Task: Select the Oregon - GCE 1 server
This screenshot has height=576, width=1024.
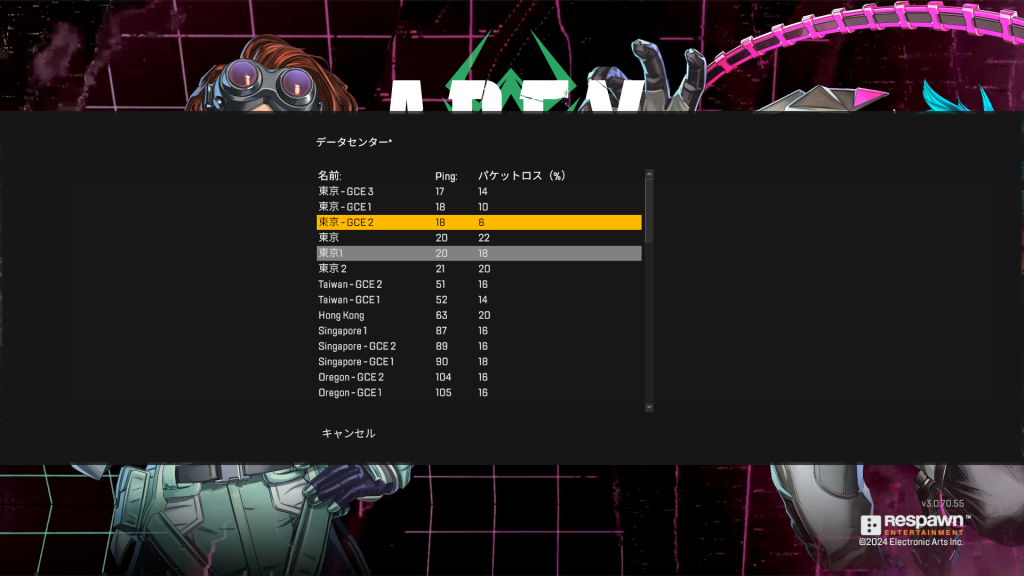Action: tap(350, 393)
